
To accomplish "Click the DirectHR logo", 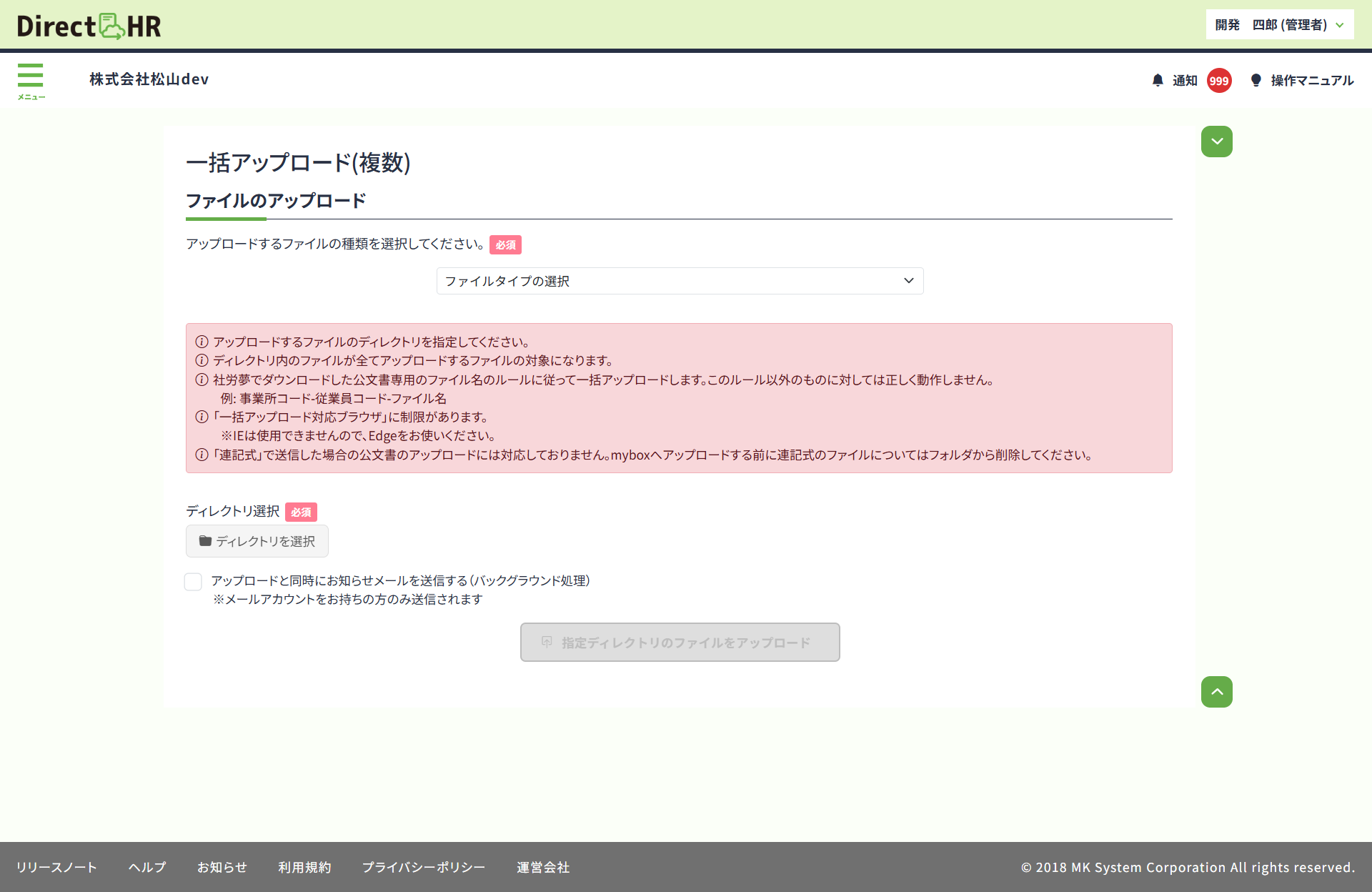I will pyautogui.click(x=89, y=26).
